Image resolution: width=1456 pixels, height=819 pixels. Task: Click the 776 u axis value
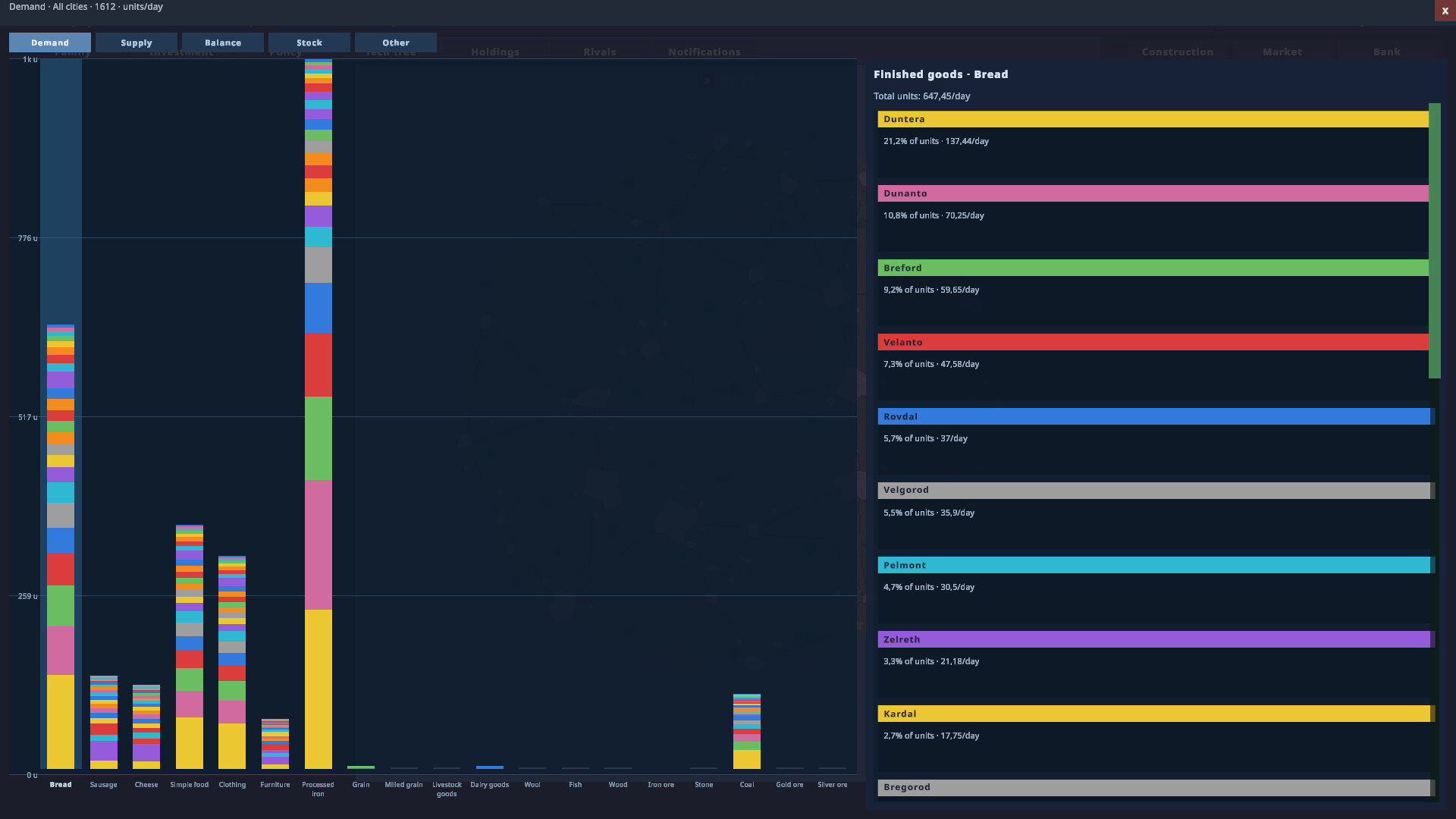click(x=27, y=238)
